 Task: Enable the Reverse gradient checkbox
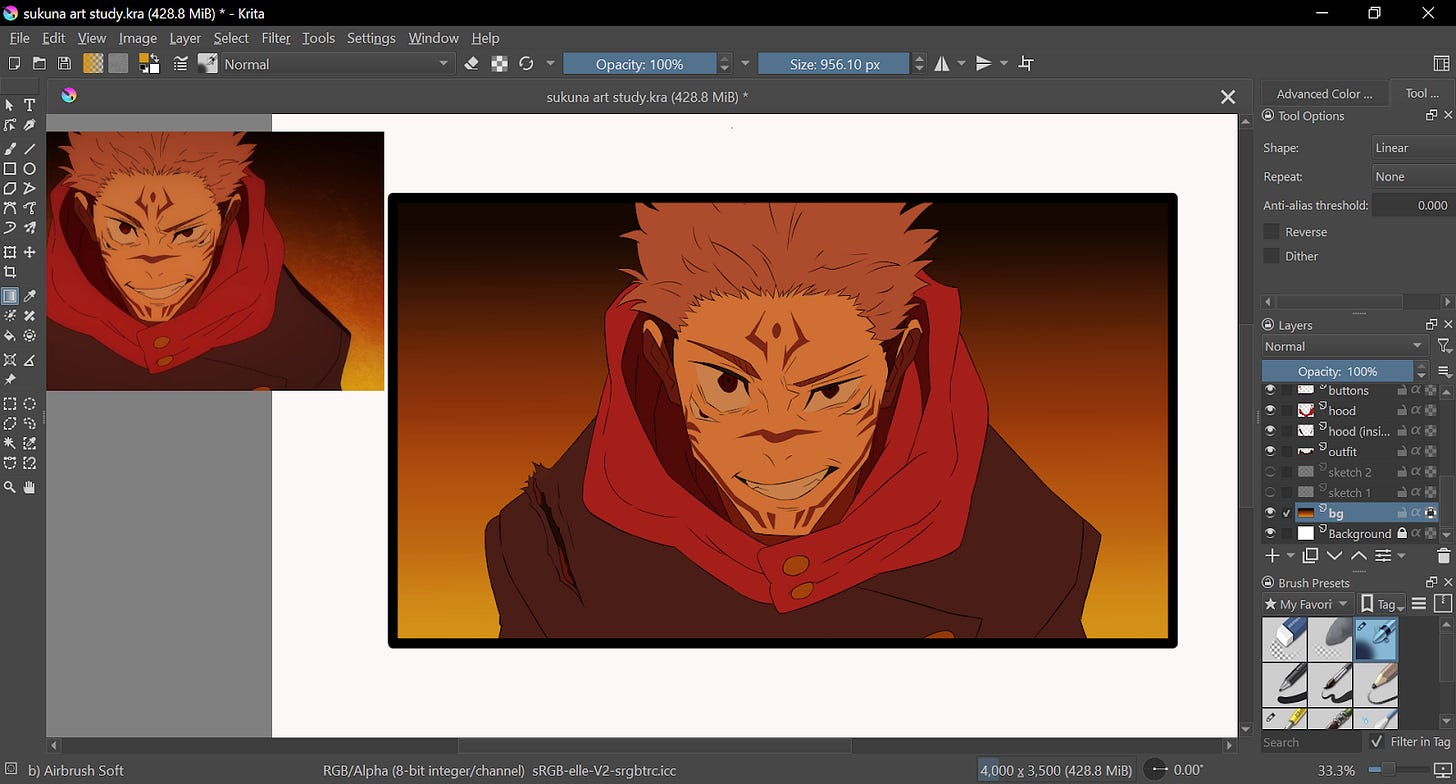pyautogui.click(x=1271, y=231)
